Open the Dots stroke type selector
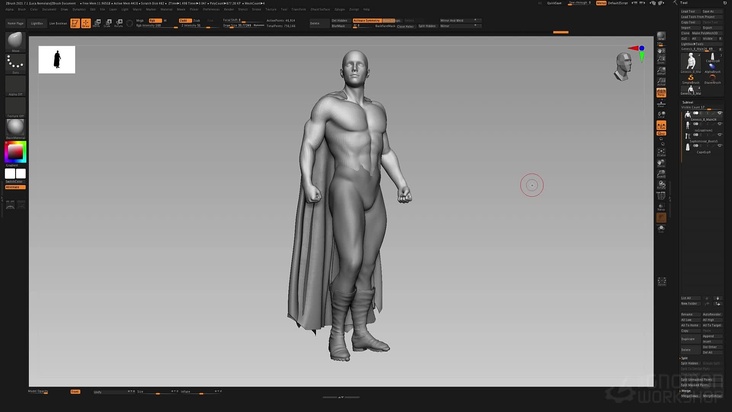The height and width of the screenshot is (412, 732). coord(15,63)
